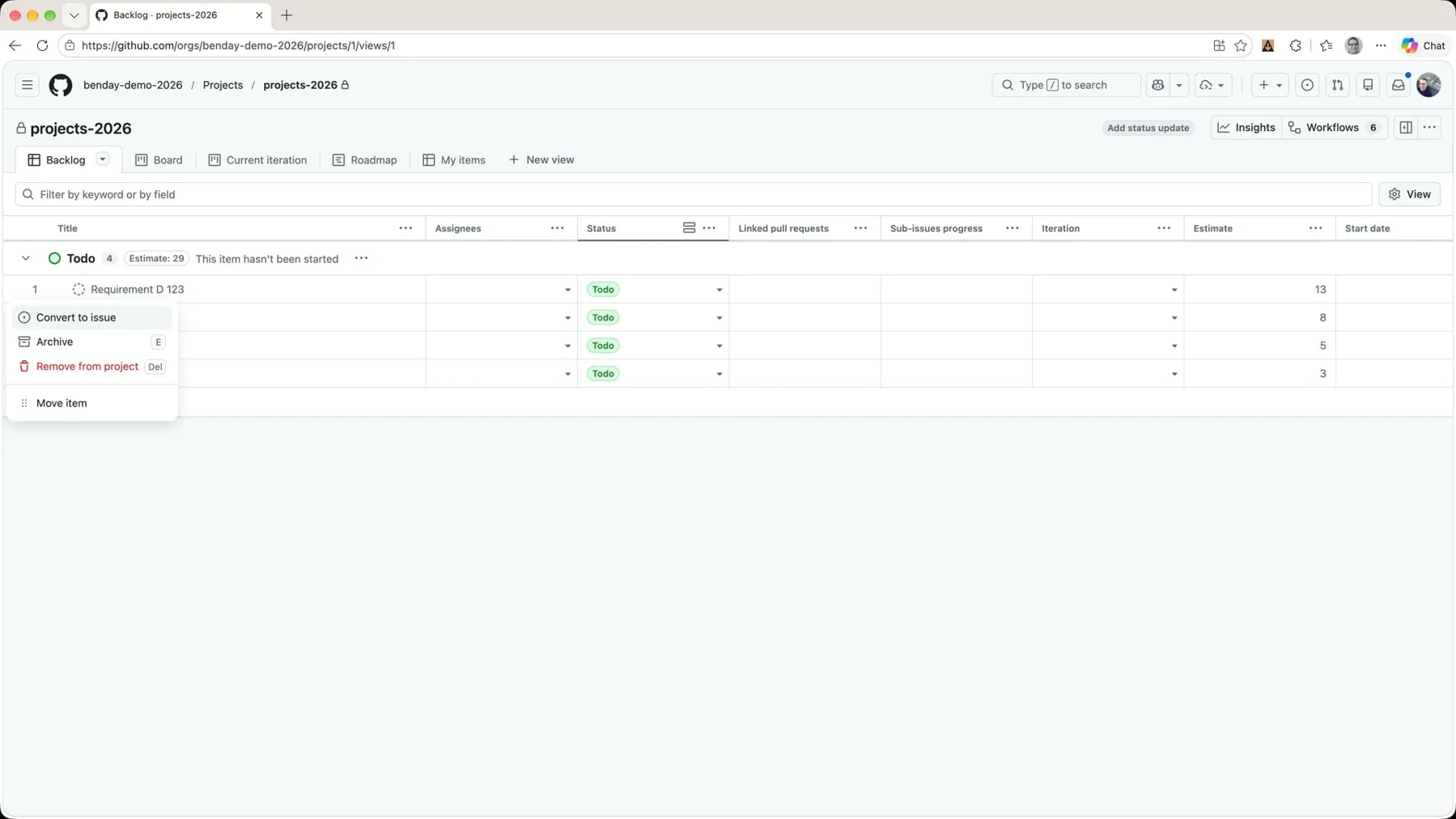Bookmark page with browser star icon

coord(1241,45)
